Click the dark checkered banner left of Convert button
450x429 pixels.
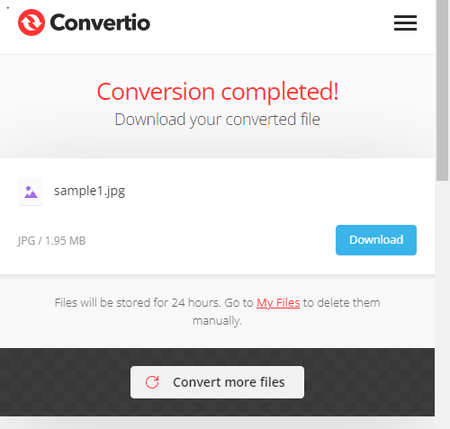coord(65,382)
